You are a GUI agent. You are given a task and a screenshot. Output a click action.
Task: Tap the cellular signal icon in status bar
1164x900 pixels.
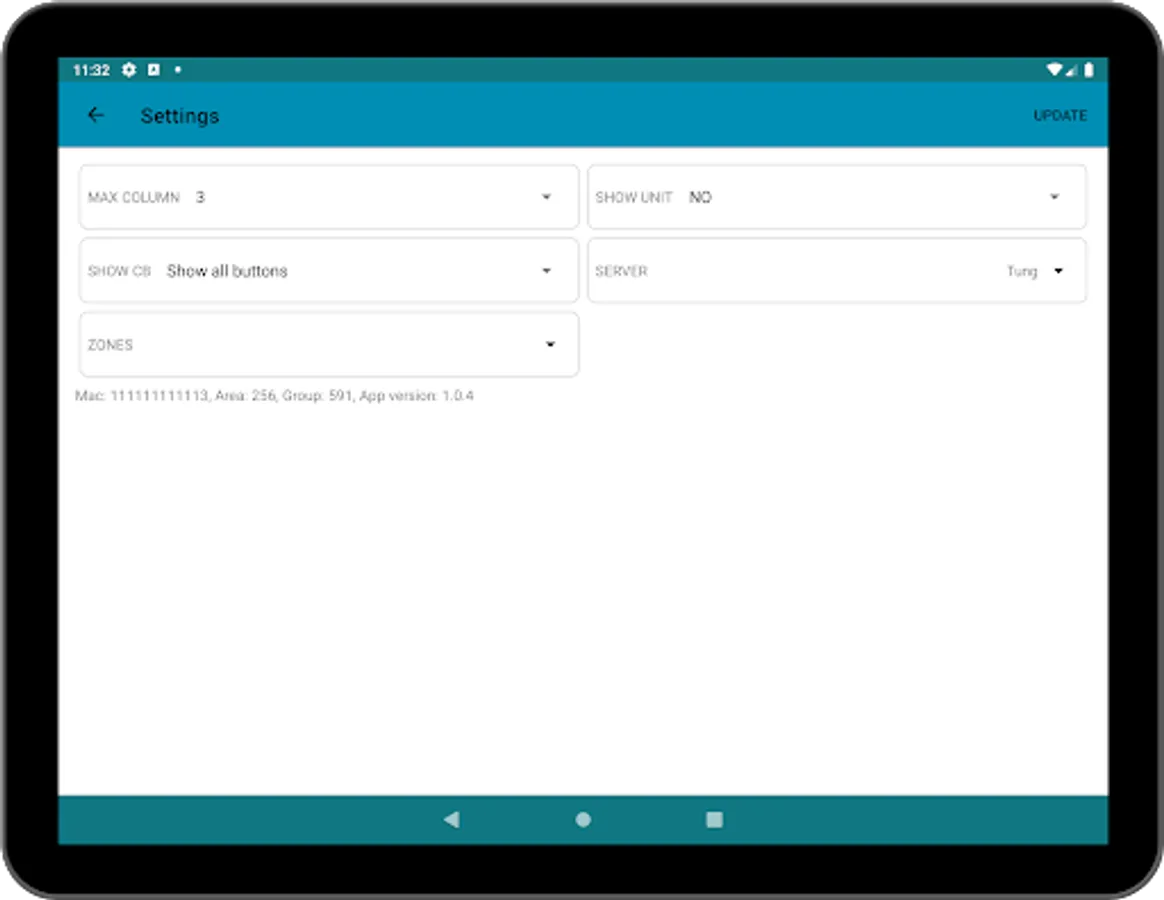pos(1071,71)
